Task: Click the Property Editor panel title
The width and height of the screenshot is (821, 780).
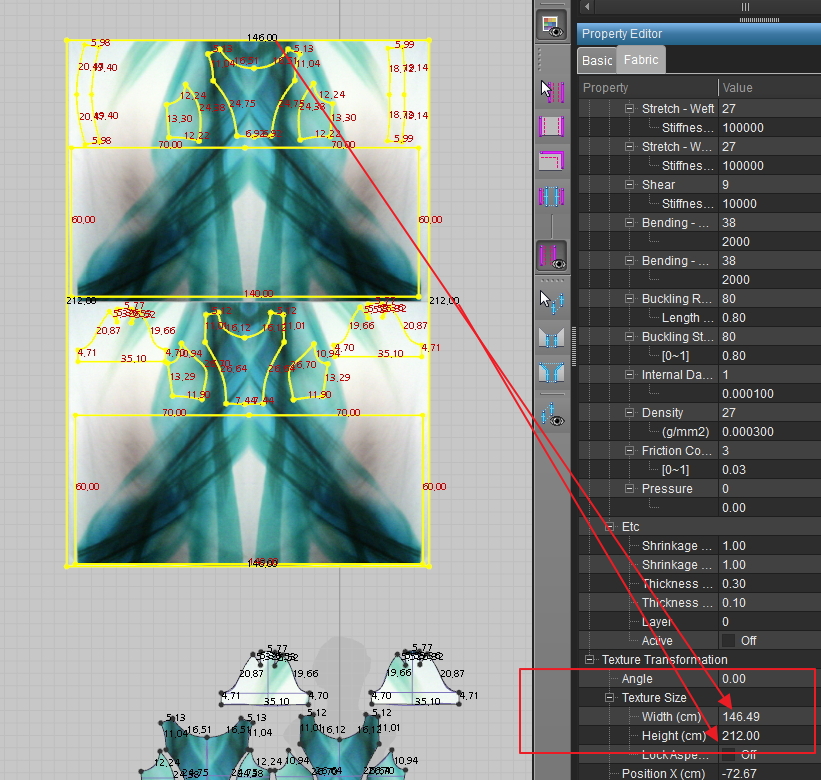Action: [x=622, y=34]
